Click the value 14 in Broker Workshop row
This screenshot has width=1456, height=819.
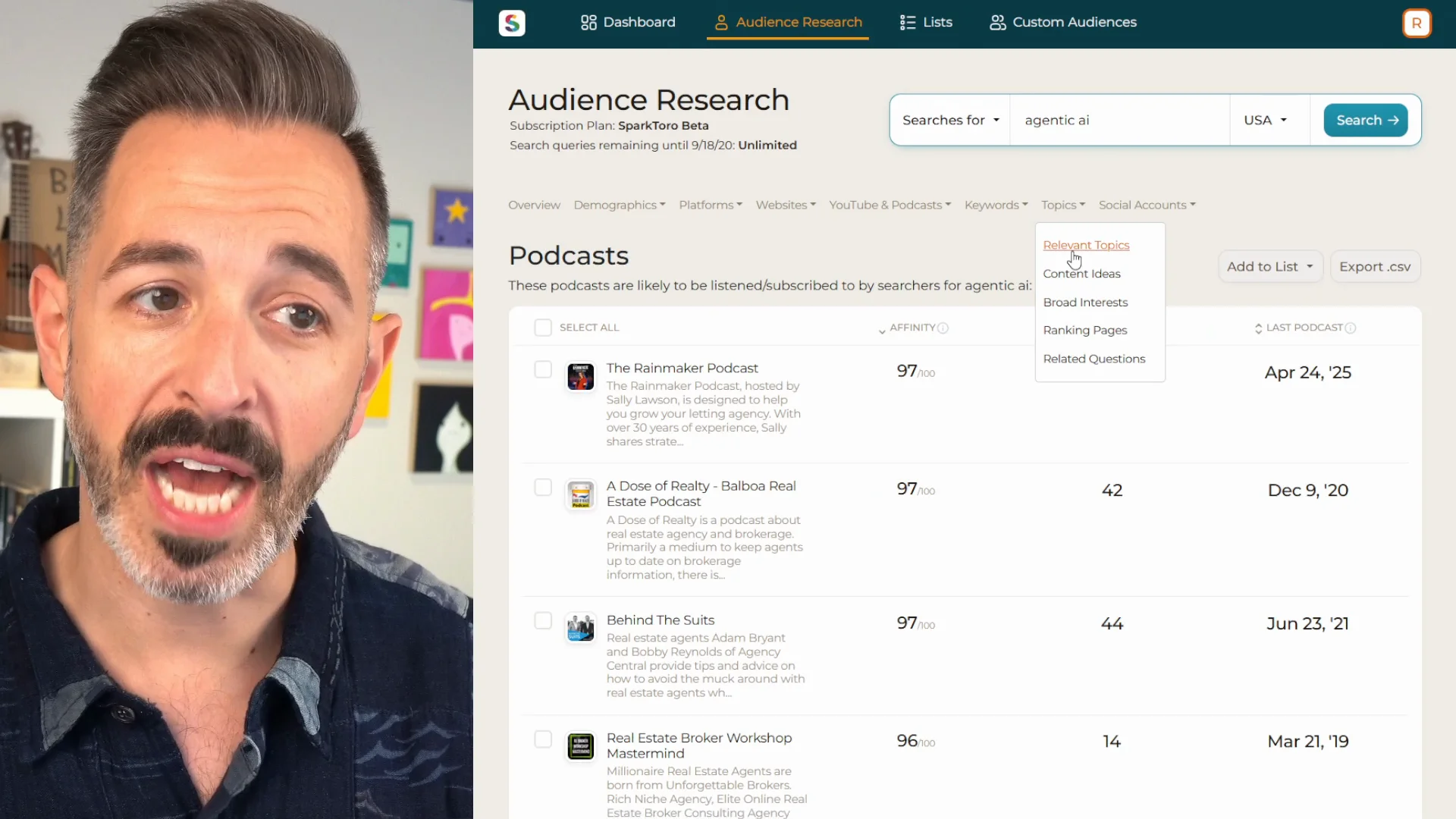click(1112, 741)
